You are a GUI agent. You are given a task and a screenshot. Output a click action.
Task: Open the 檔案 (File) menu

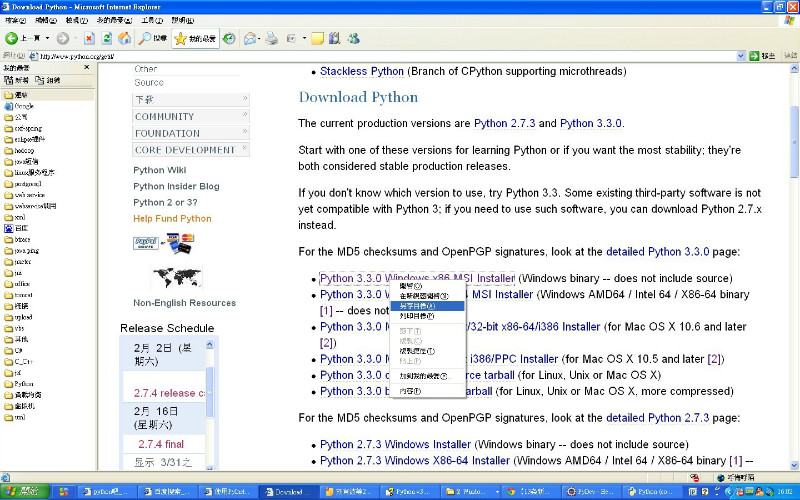pos(15,20)
